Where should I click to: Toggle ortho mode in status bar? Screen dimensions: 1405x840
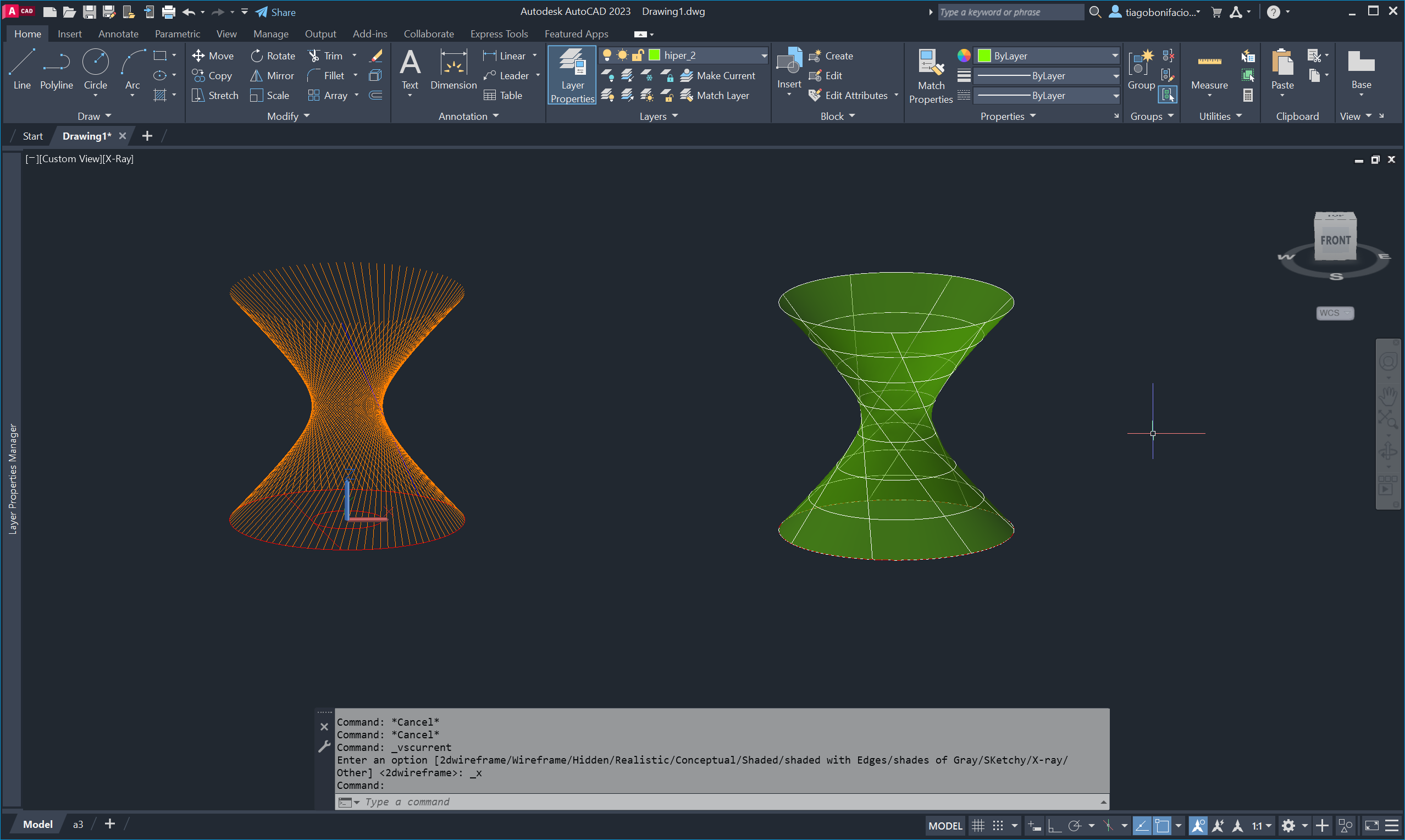point(1054,825)
